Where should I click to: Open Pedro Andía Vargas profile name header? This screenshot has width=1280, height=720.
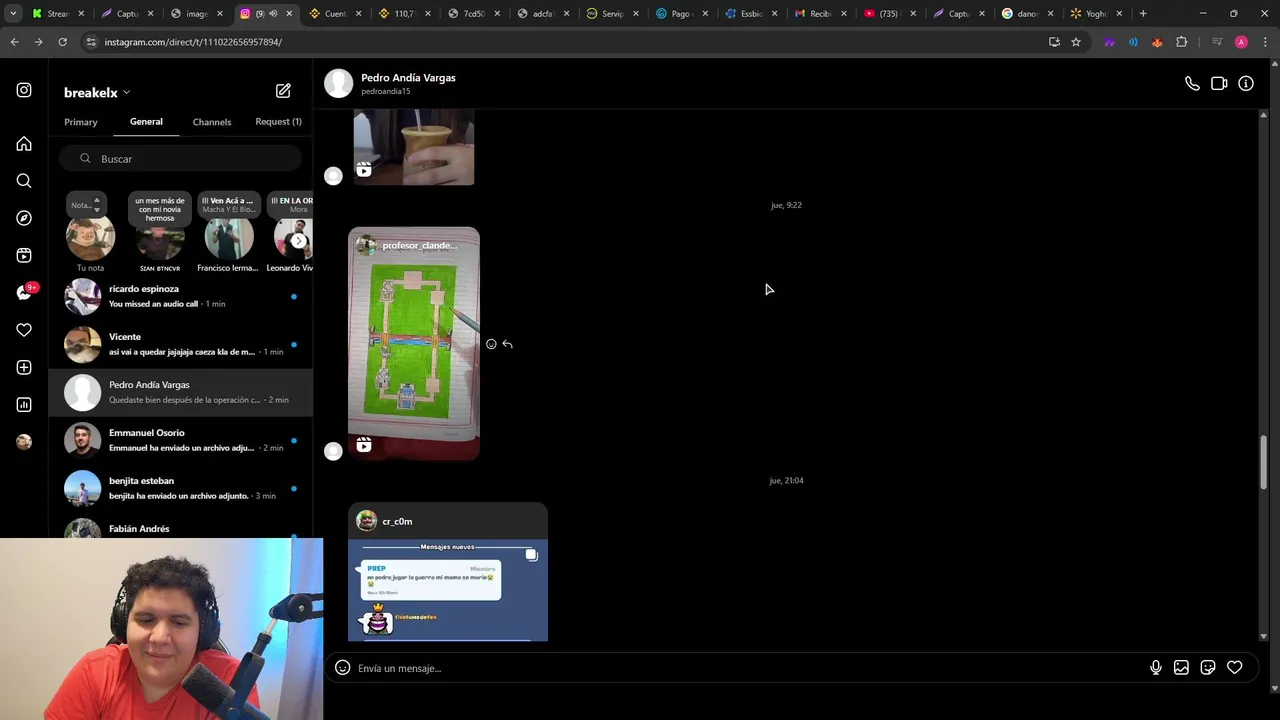pos(408,78)
